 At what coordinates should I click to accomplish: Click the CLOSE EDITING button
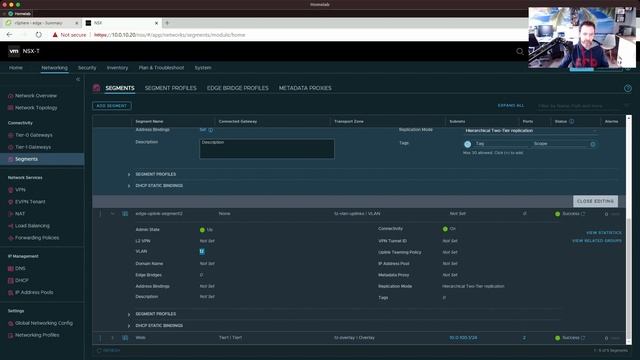click(595, 201)
